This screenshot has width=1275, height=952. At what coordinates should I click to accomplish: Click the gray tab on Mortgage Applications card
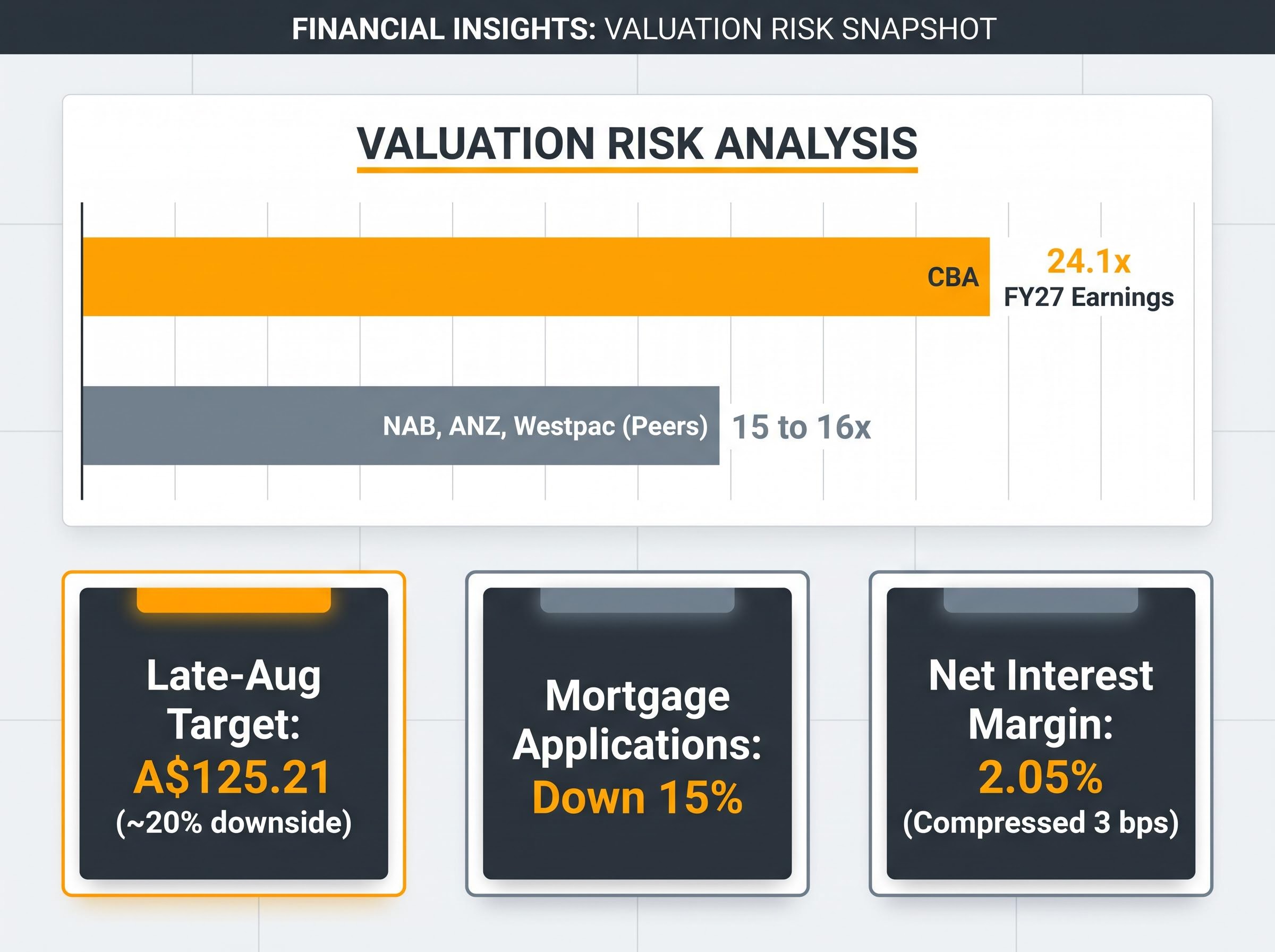[637, 600]
